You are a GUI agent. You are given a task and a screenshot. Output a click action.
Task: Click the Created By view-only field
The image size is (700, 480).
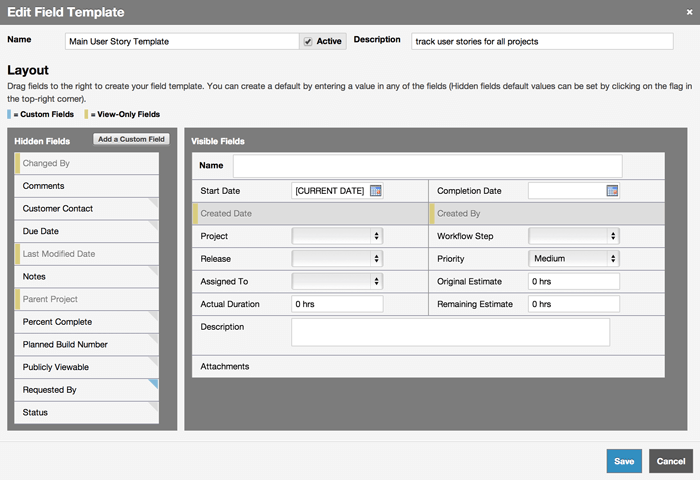tap(547, 213)
